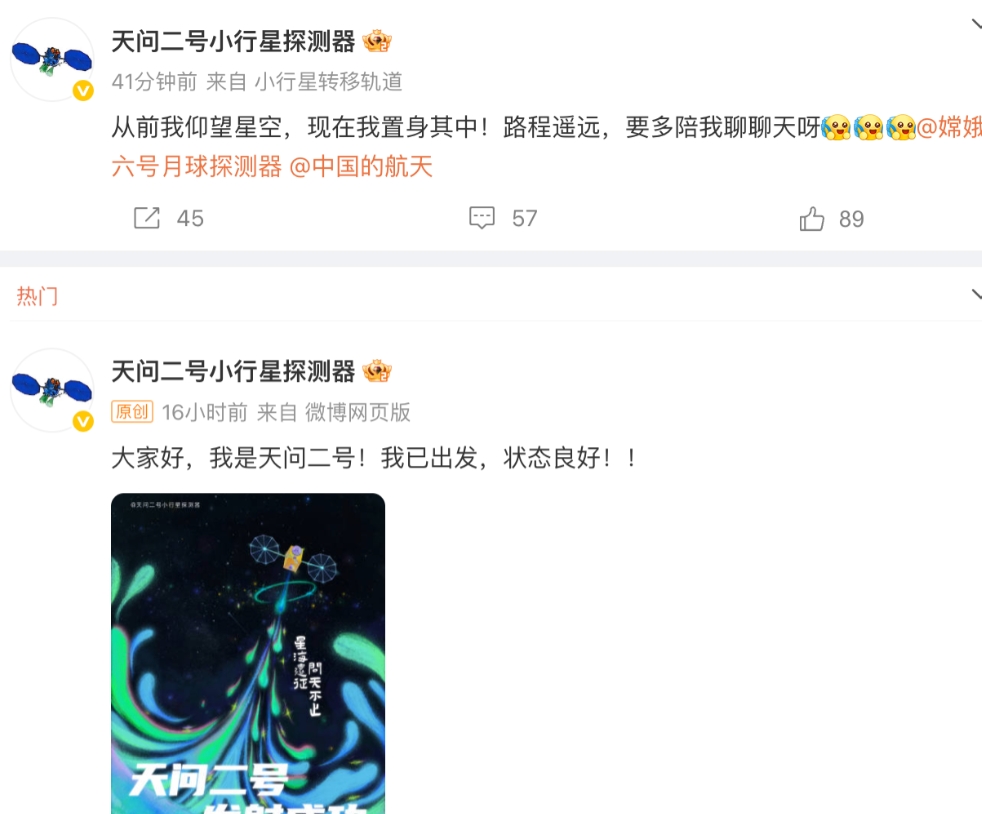Click the repost icon with count 45
Image resolution: width=982 pixels, height=814 pixels.
147,218
